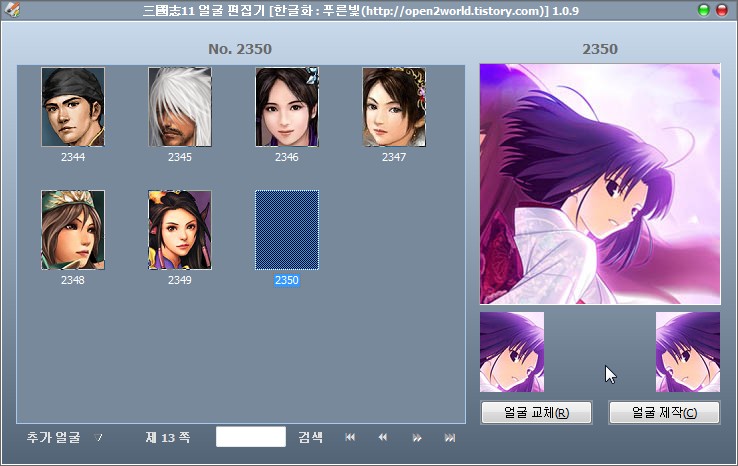
Task: Select face thumbnail 2348
Action: [x=73, y=230]
